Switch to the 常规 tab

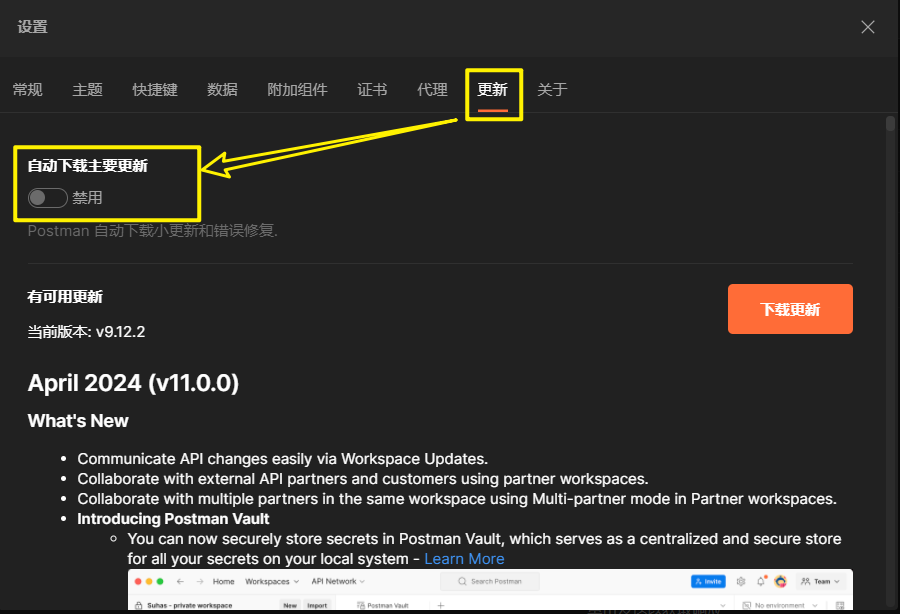[28, 90]
